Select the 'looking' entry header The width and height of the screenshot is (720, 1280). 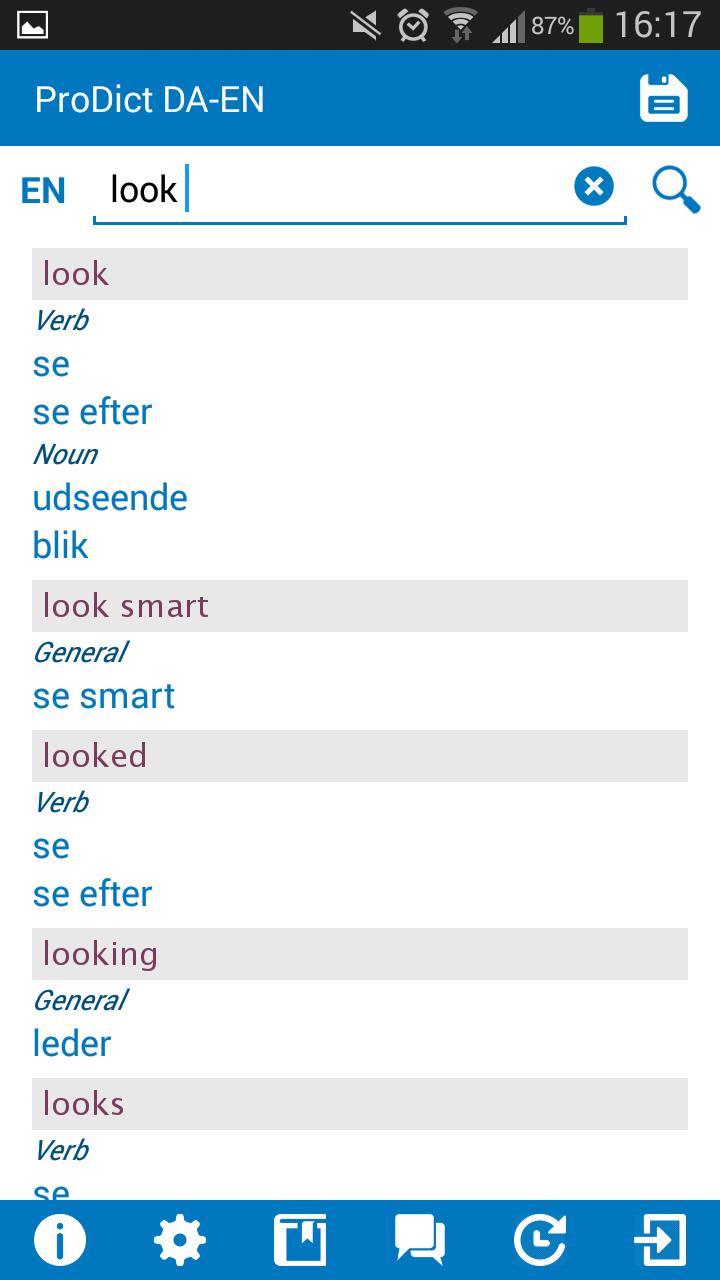click(360, 954)
